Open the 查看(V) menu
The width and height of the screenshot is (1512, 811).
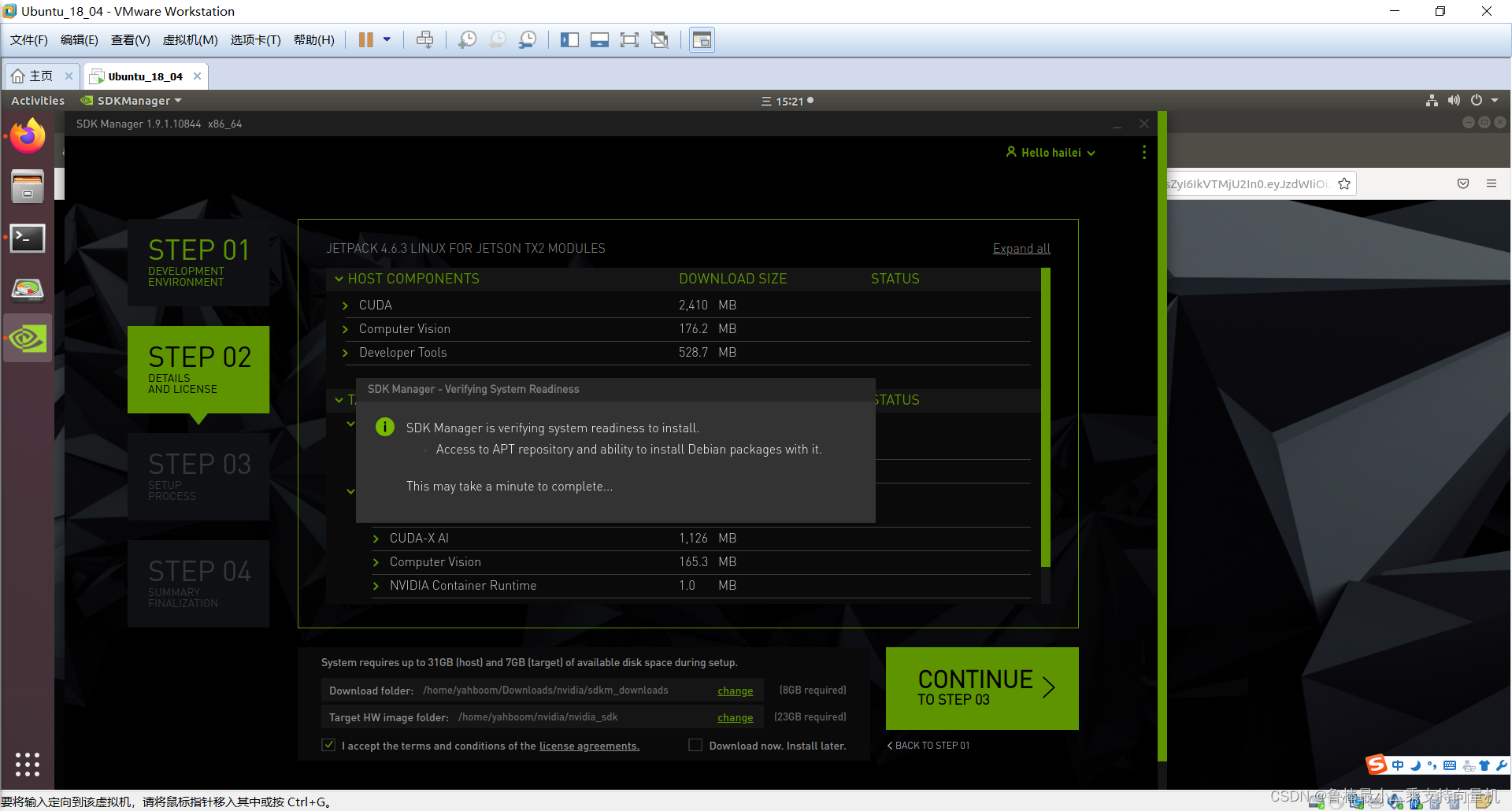[131, 40]
